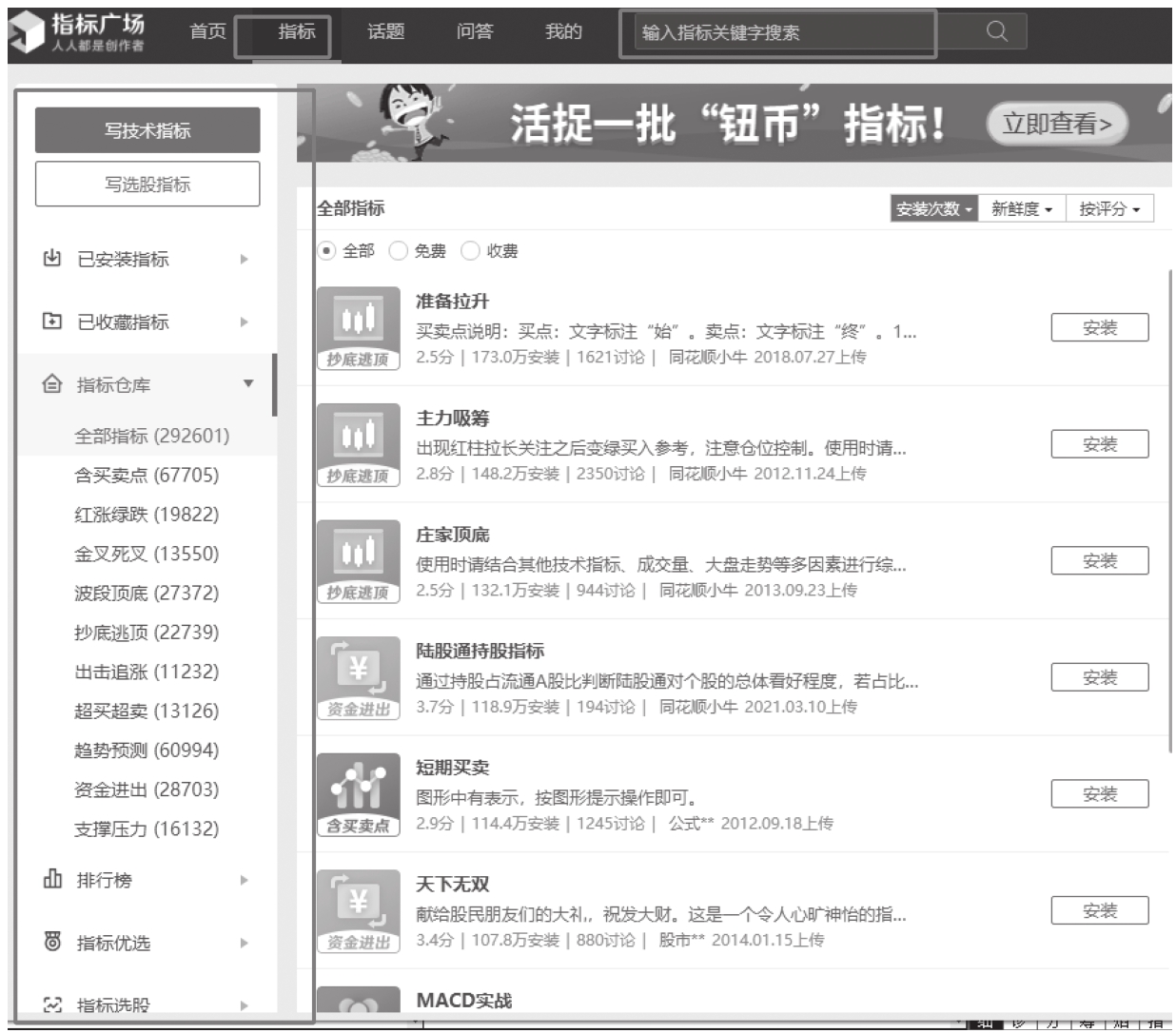Viewport: 1176px width, 1033px height.
Task: Click the 指标仓库 warehouse icon
Action: tap(53, 384)
